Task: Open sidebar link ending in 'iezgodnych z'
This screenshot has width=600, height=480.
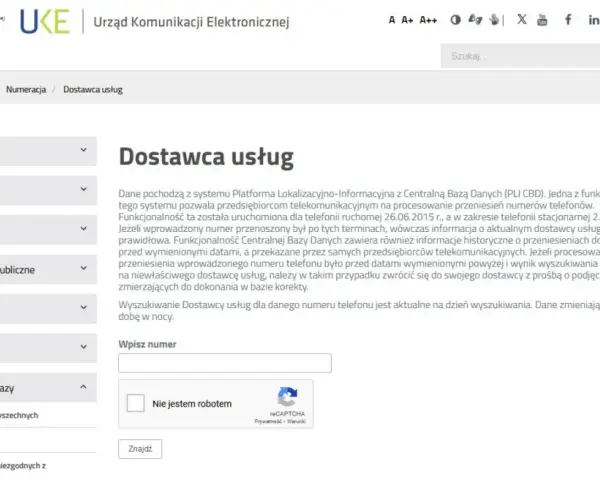Action: [x=23, y=465]
